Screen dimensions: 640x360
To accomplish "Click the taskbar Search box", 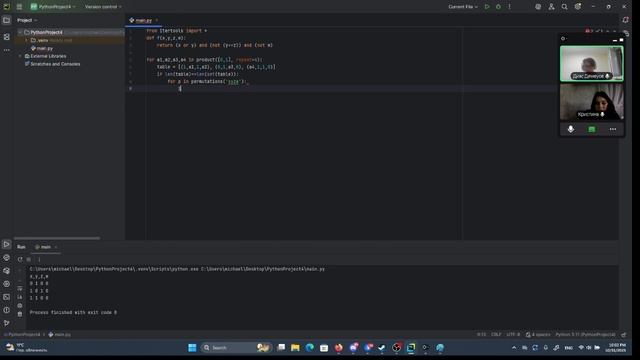I will pos(237,347).
